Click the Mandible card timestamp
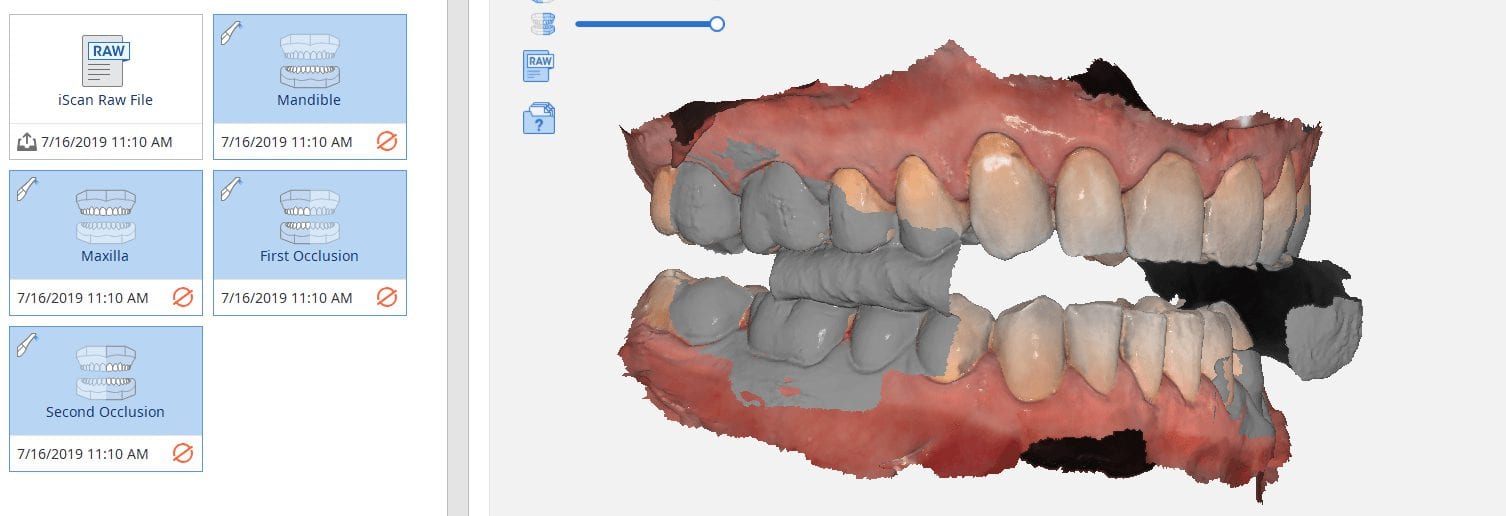Viewport: 1506px width, 516px height. click(287, 142)
